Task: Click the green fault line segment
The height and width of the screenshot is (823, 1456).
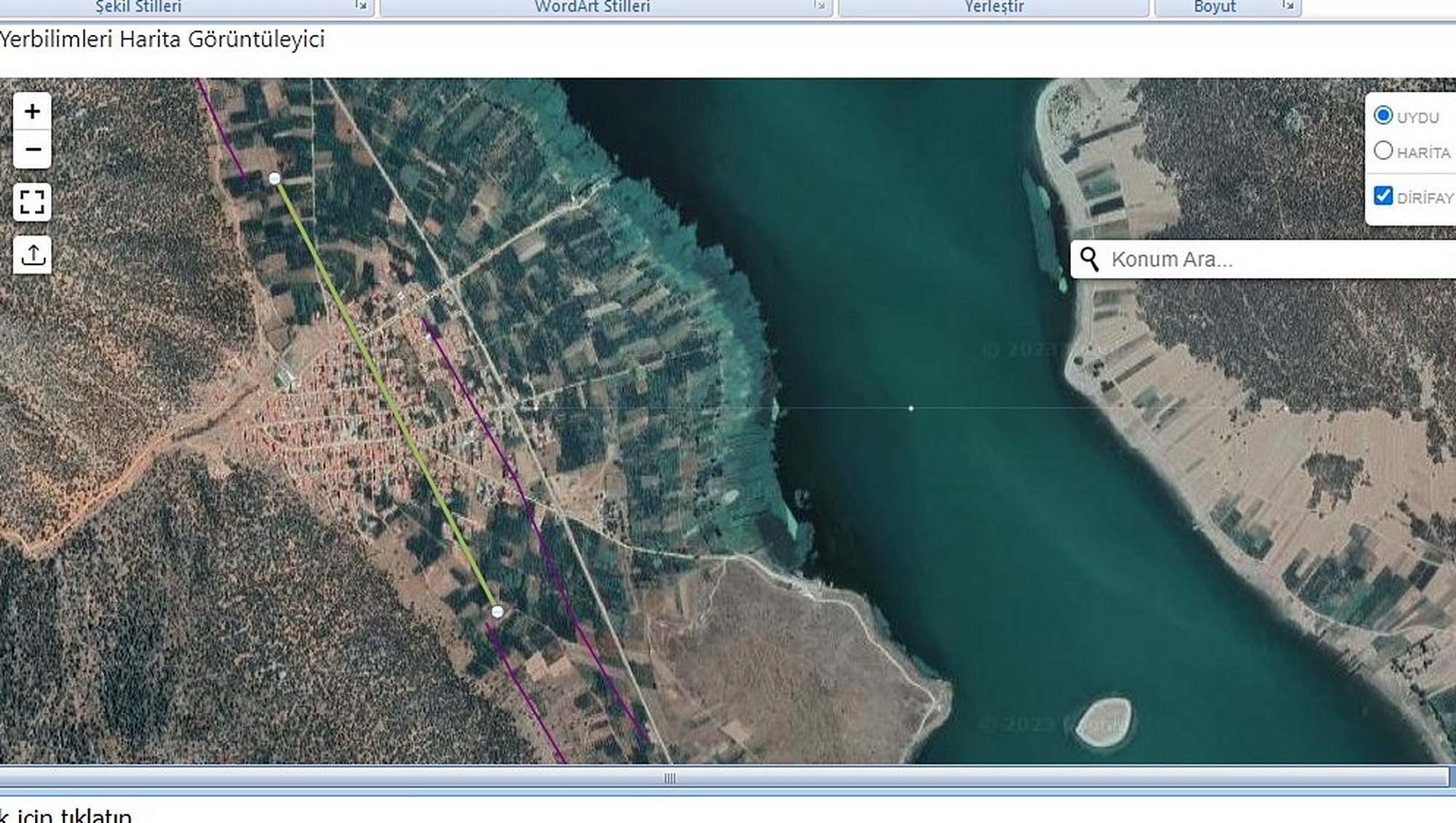Action: click(386, 395)
